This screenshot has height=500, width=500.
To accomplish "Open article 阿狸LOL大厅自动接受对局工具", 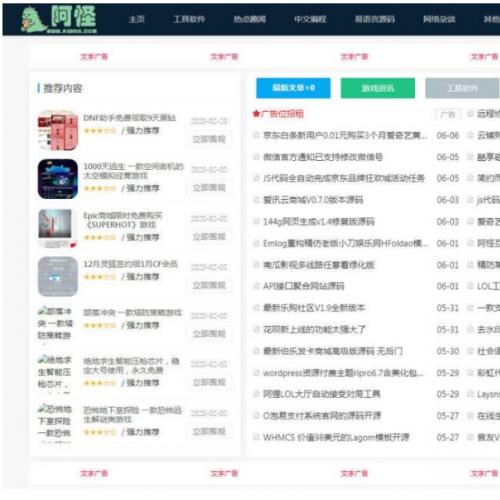I will tap(322, 394).
